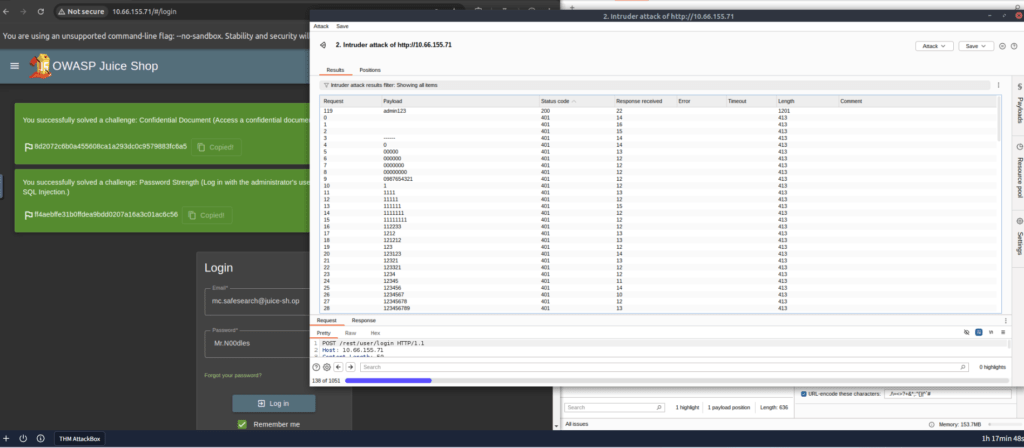The width and height of the screenshot is (1024, 448).
Task: Go to next search match arrow
Action: 350,367
